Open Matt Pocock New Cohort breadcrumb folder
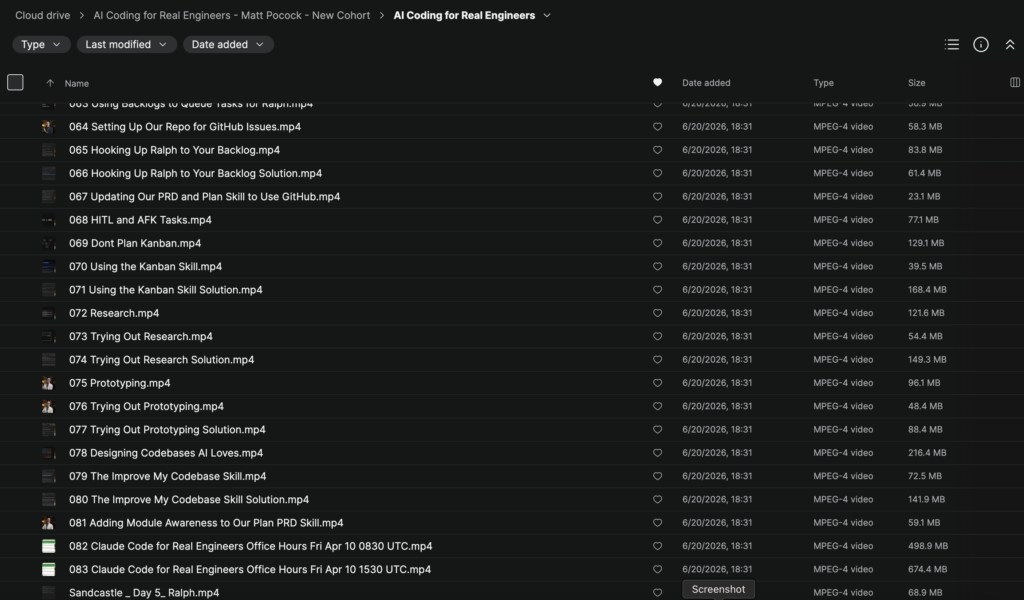 232,15
